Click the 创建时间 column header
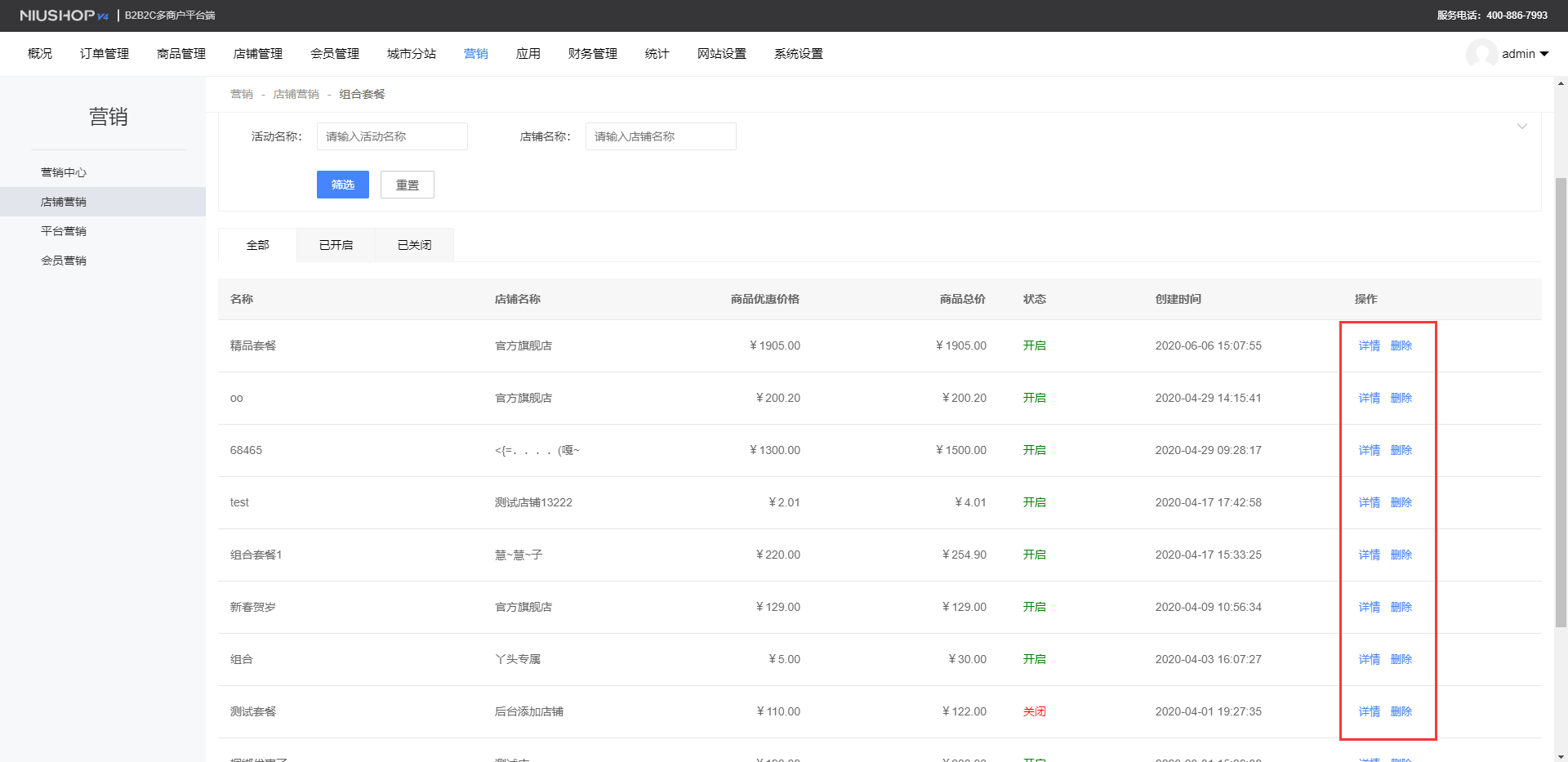This screenshot has width=1568, height=762. click(x=1178, y=300)
